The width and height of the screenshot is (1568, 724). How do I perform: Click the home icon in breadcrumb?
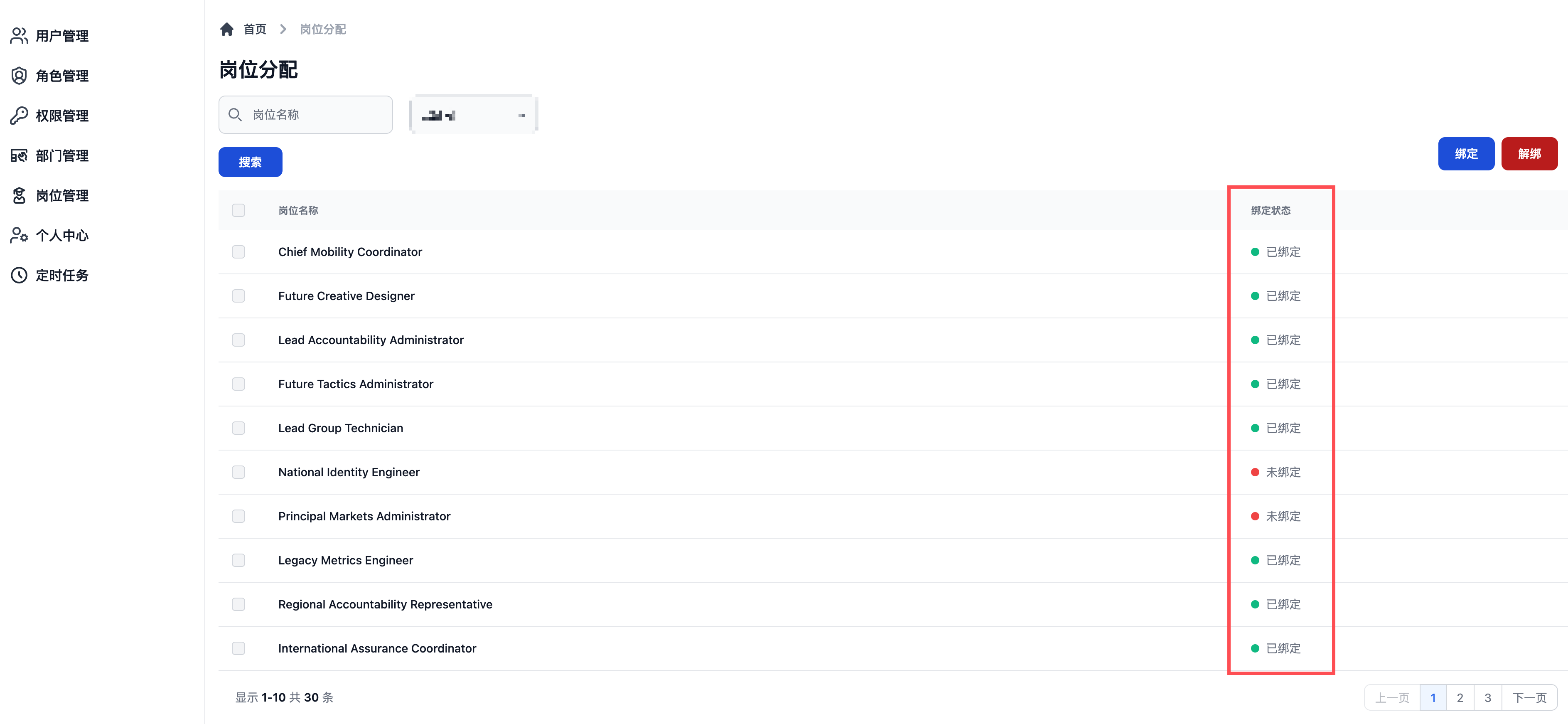pos(227,29)
